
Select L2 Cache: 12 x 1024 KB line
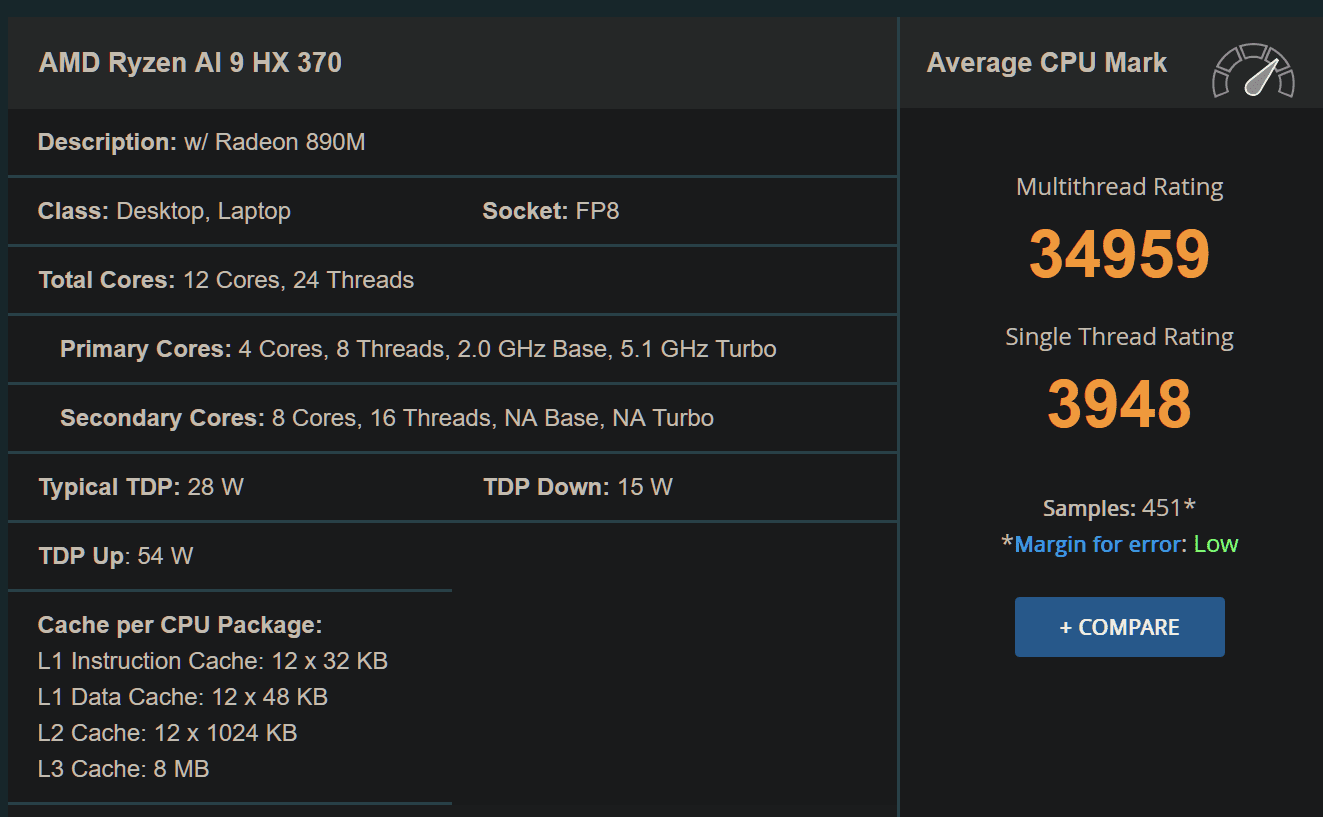tap(168, 733)
